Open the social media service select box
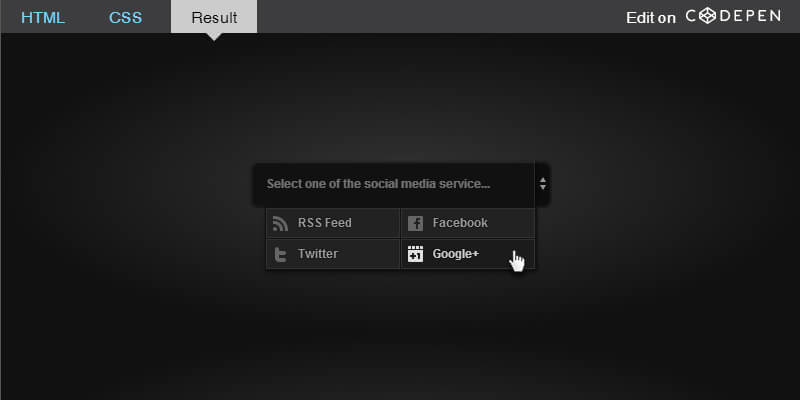The width and height of the screenshot is (800, 400). 401,184
